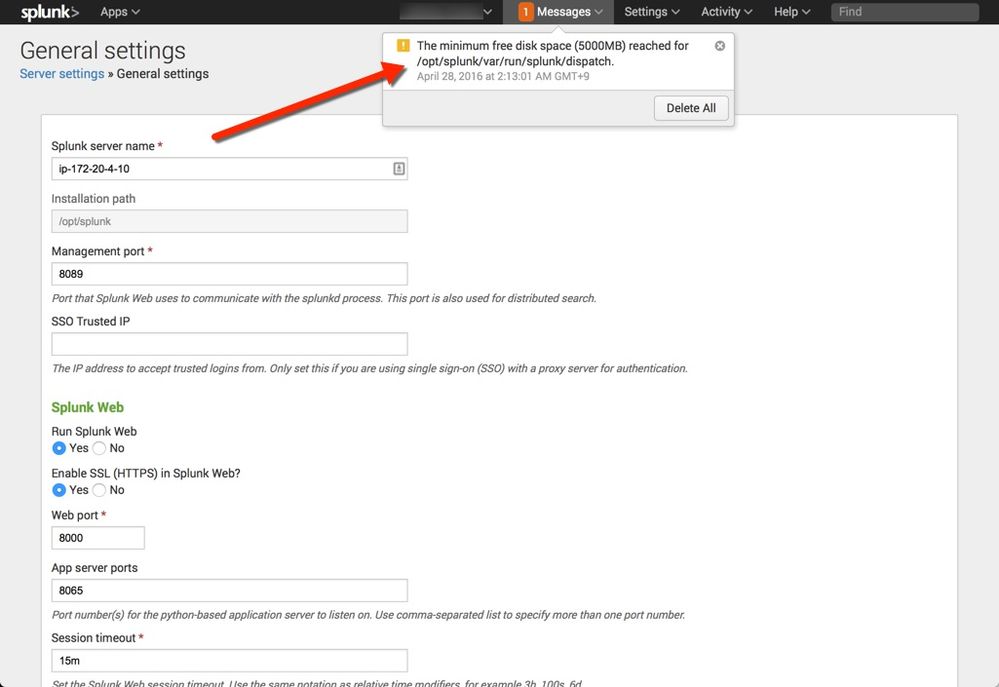999x687 pixels.
Task: Click the yellow warning icon in message
Action: 403,45
